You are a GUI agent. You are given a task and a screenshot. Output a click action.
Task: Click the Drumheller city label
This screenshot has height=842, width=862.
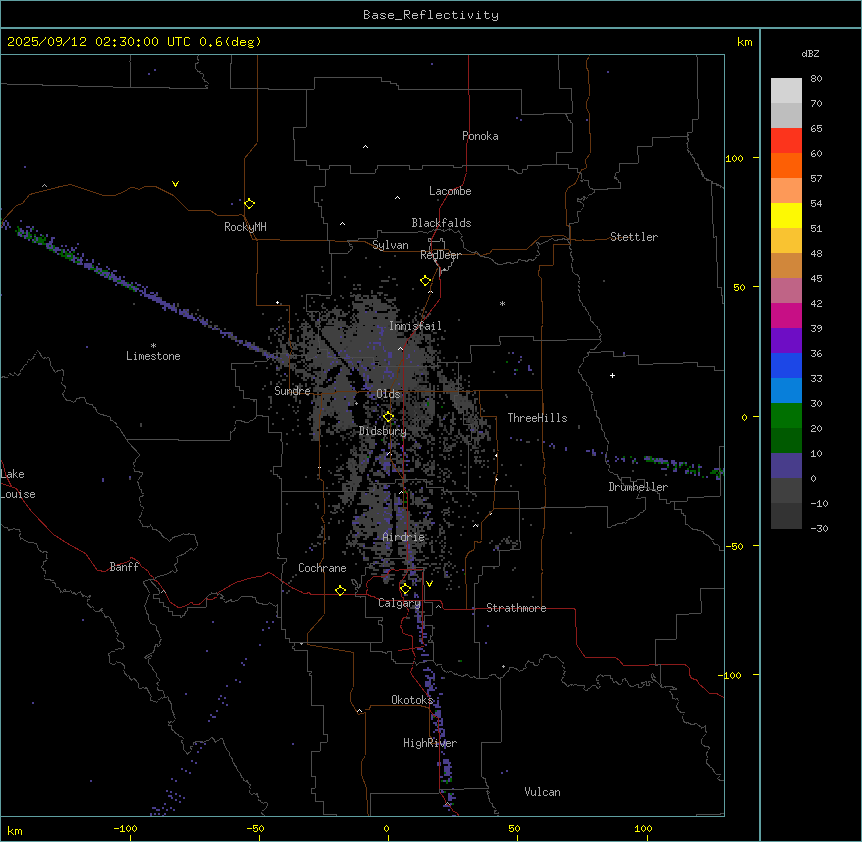click(x=638, y=487)
